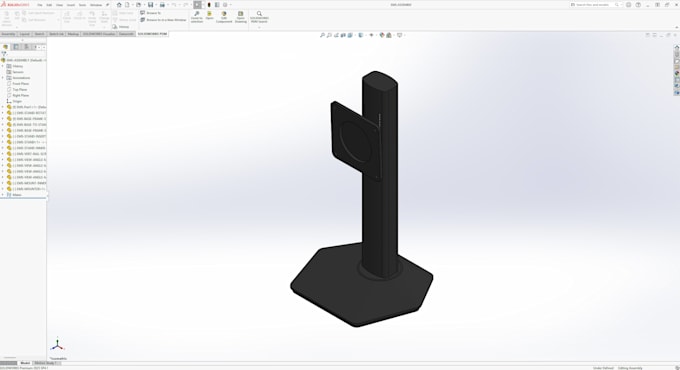This screenshot has height=370, width=680.
Task: Click Edit Component in the ribbon
Action: (x=224, y=17)
